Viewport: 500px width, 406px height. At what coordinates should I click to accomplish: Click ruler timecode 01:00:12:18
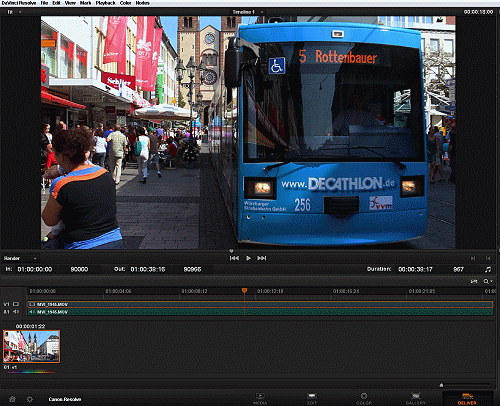[270, 291]
